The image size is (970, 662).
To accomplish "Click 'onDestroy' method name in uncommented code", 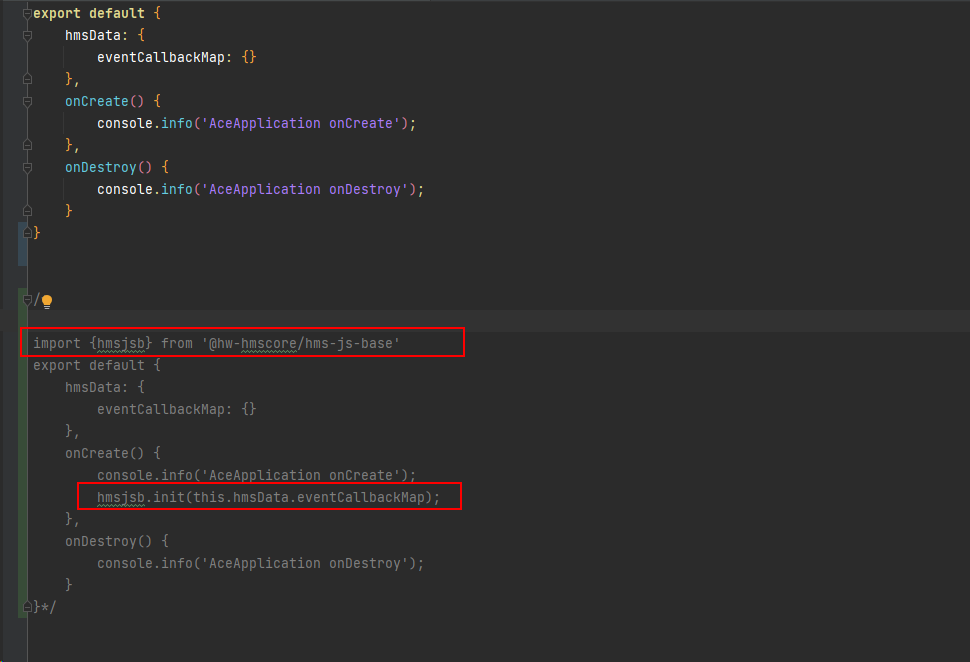I will (x=101, y=168).
